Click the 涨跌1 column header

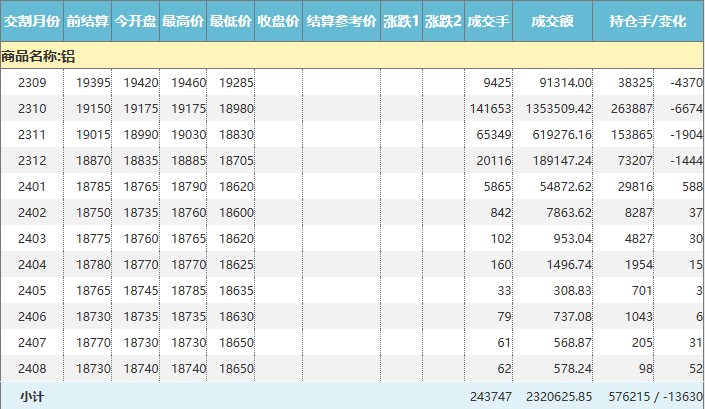[400, 21]
